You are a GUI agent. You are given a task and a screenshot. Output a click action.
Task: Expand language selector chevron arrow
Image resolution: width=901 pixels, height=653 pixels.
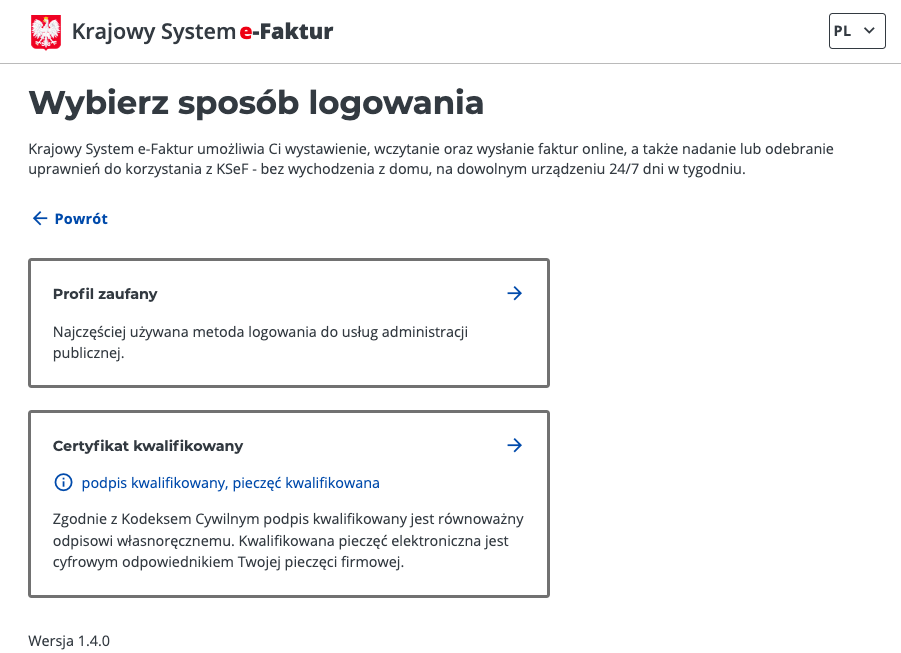[x=869, y=30]
